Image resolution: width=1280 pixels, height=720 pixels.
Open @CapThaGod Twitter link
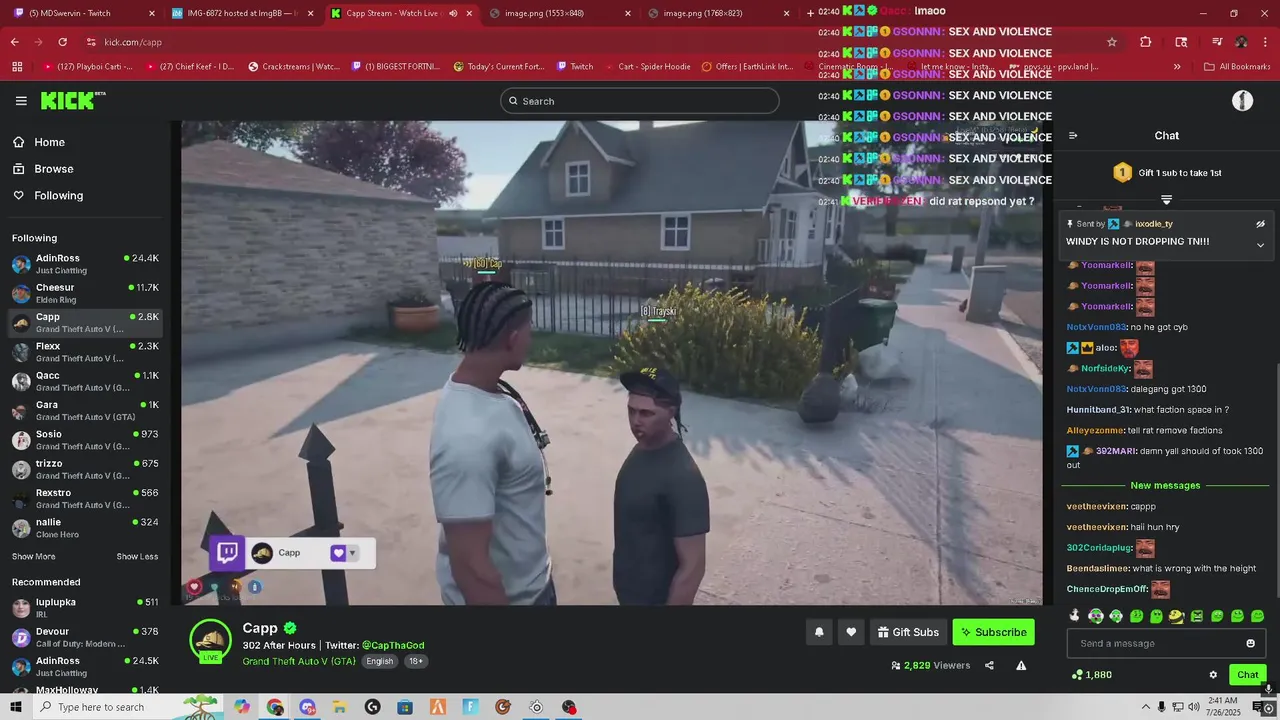click(393, 646)
